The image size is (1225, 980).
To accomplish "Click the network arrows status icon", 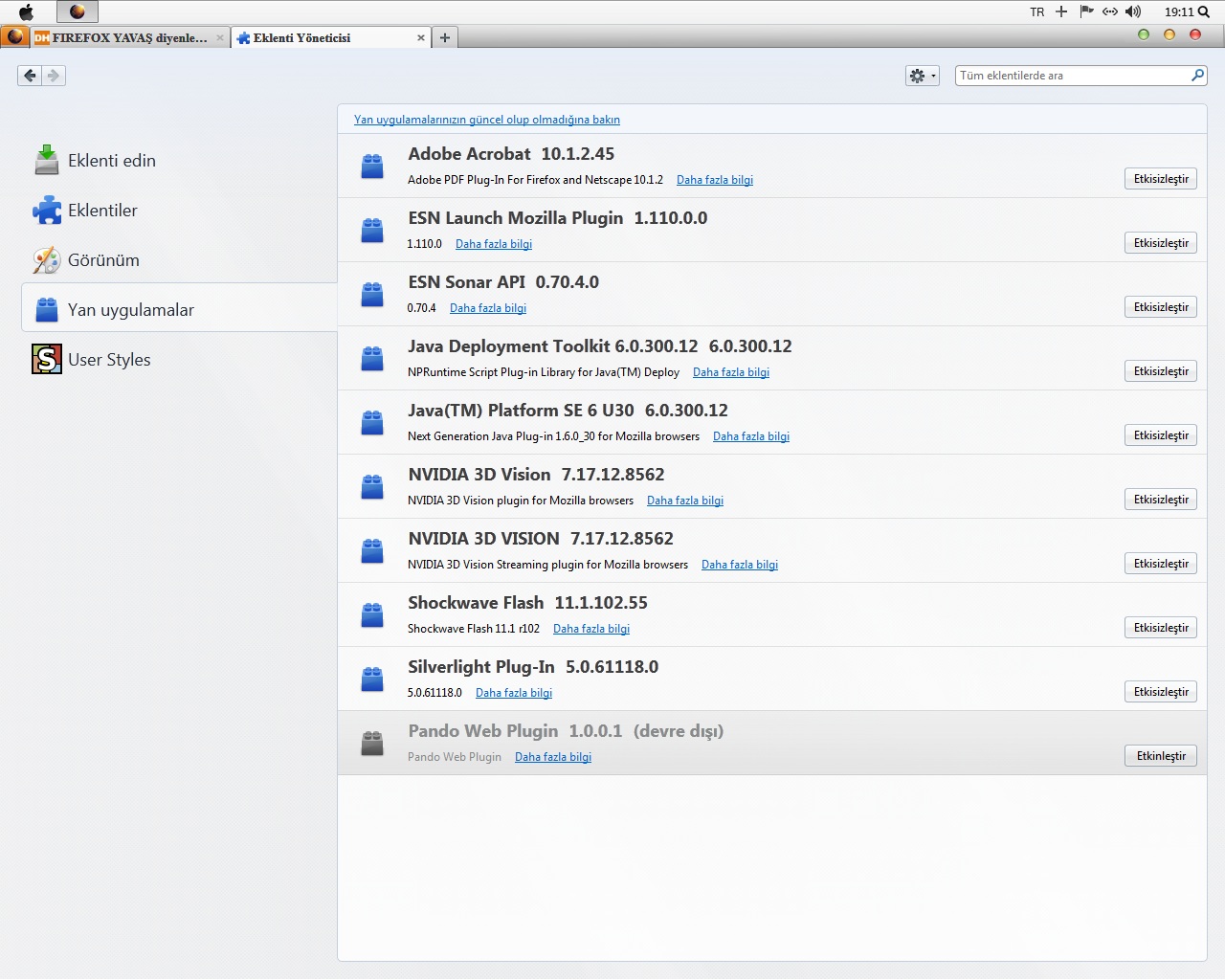I will tap(1110, 11).
